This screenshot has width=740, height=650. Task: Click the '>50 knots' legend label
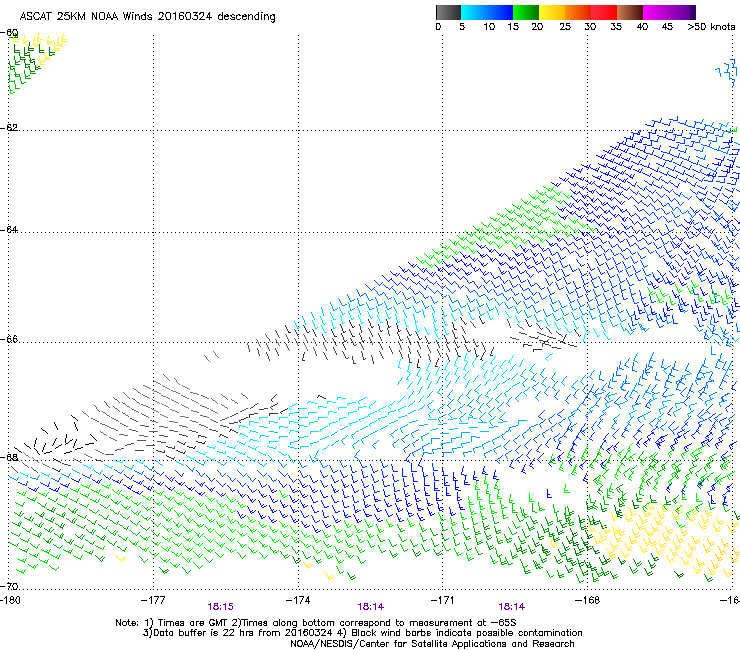(x=711, y=27)
